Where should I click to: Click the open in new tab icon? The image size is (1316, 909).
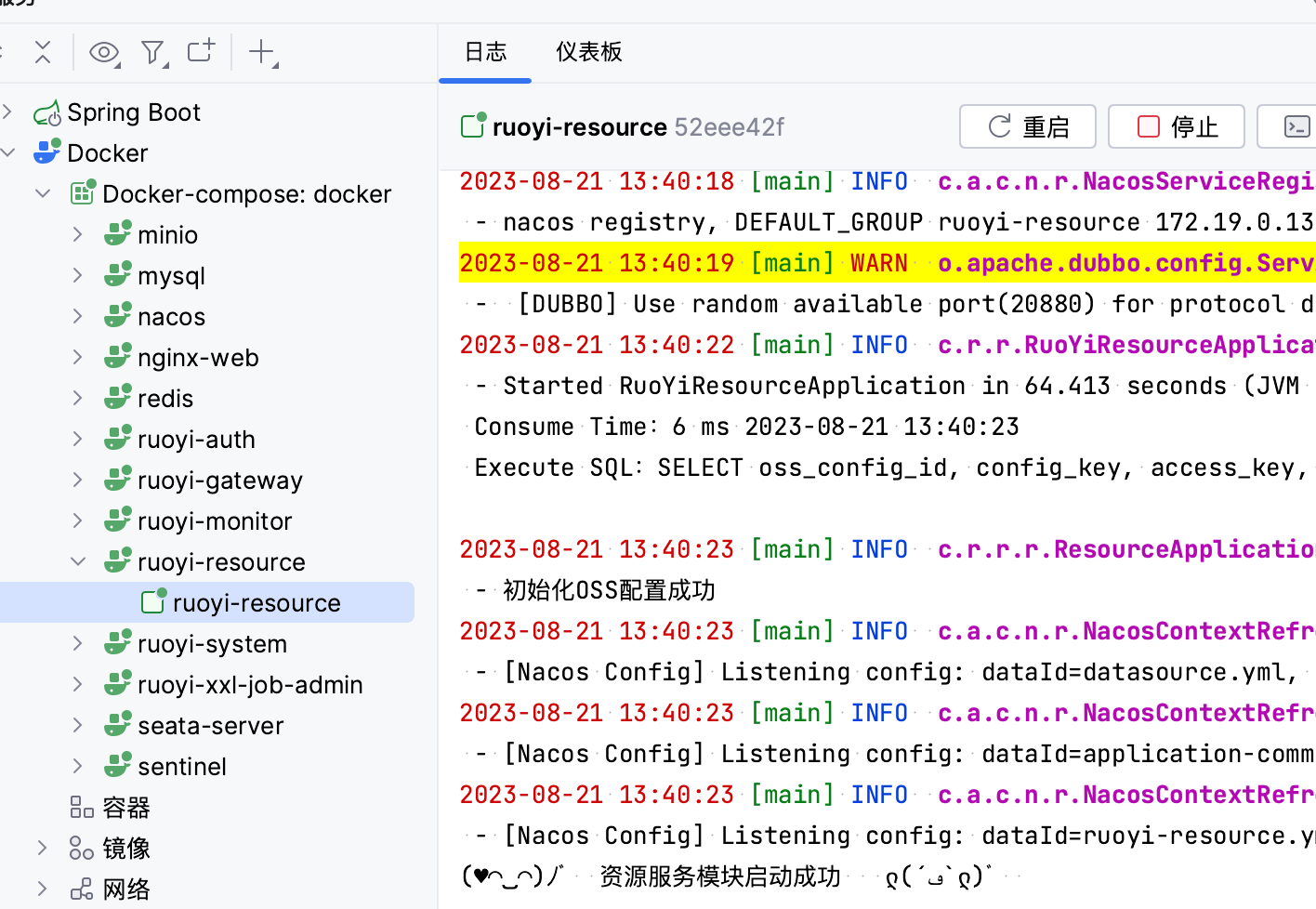pyautogui.click(x=202, y=50)
